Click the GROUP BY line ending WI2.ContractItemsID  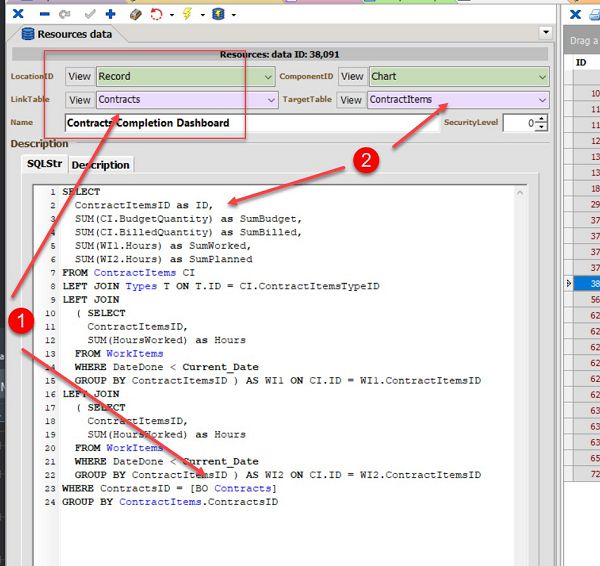tap(278, 475)
